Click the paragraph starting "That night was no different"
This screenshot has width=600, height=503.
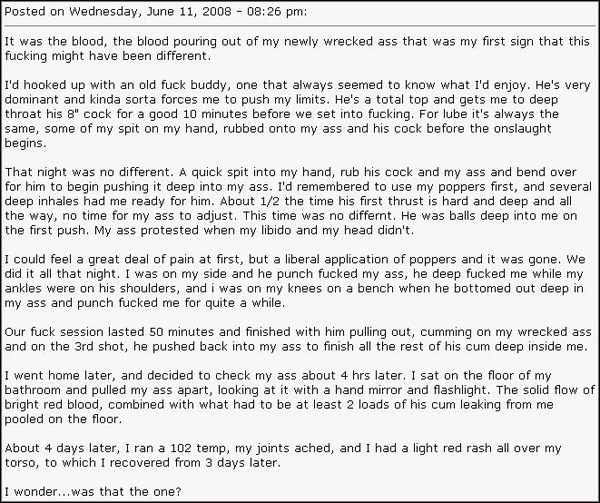(x=298, y=201)
